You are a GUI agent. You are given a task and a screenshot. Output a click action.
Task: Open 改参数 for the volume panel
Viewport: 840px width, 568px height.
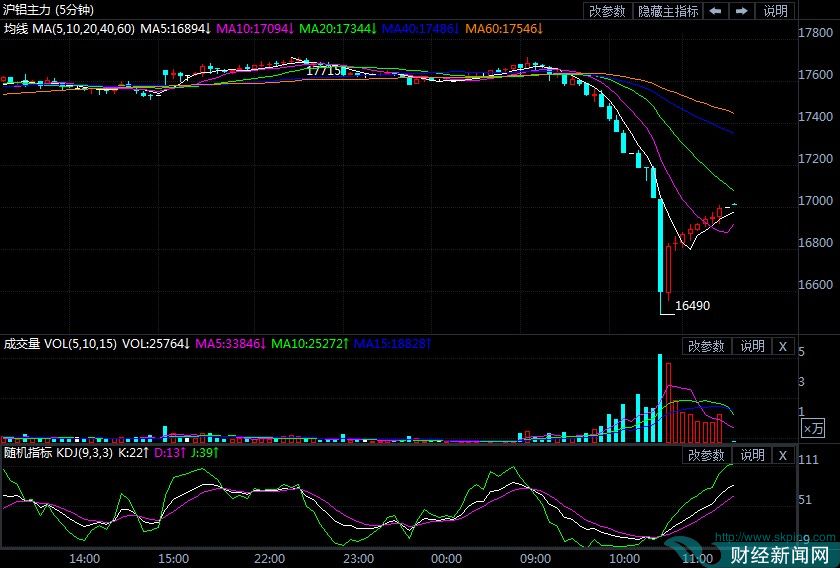tap(706, 346)
